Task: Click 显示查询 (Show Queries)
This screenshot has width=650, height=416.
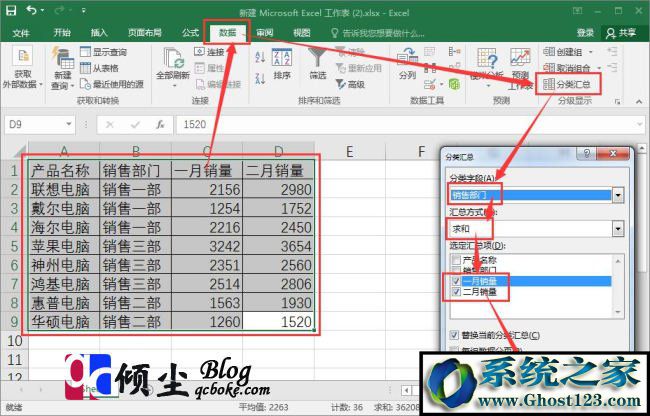Action: pos(104,52)
